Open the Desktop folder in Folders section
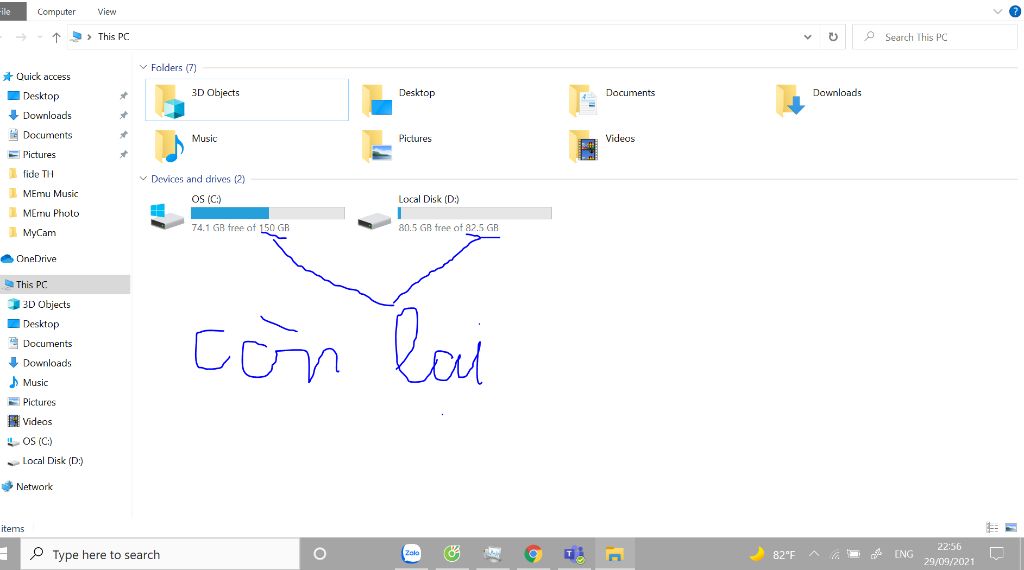1024x570 pixels. pyautogui.click(x=377, y=101)
